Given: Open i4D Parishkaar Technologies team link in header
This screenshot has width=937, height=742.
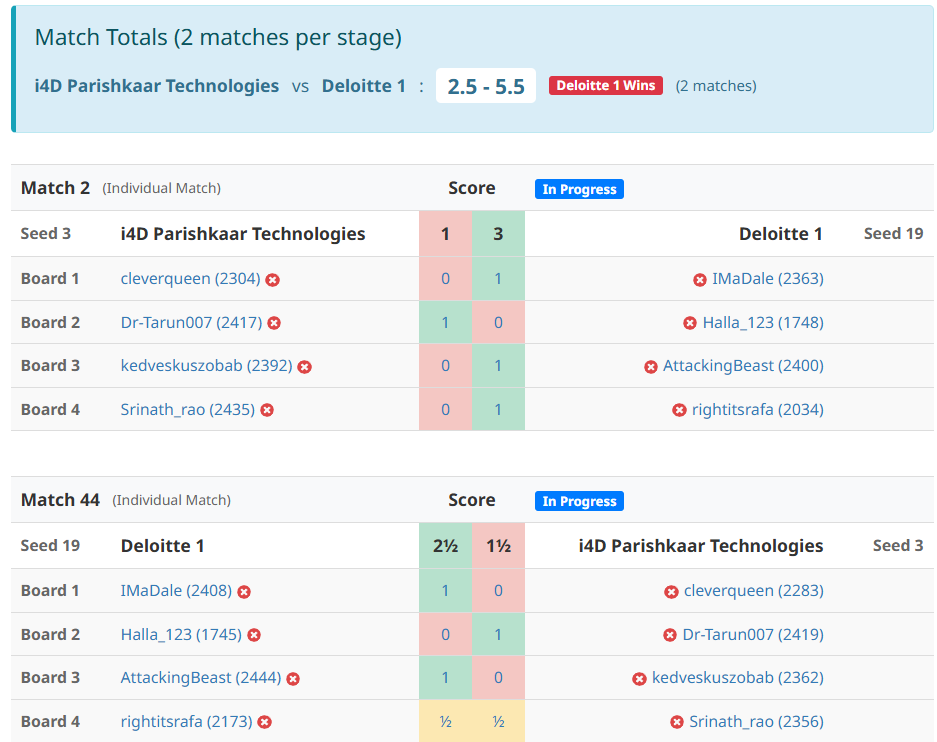Looking at the screenshot, I should [x=157, y=86].
